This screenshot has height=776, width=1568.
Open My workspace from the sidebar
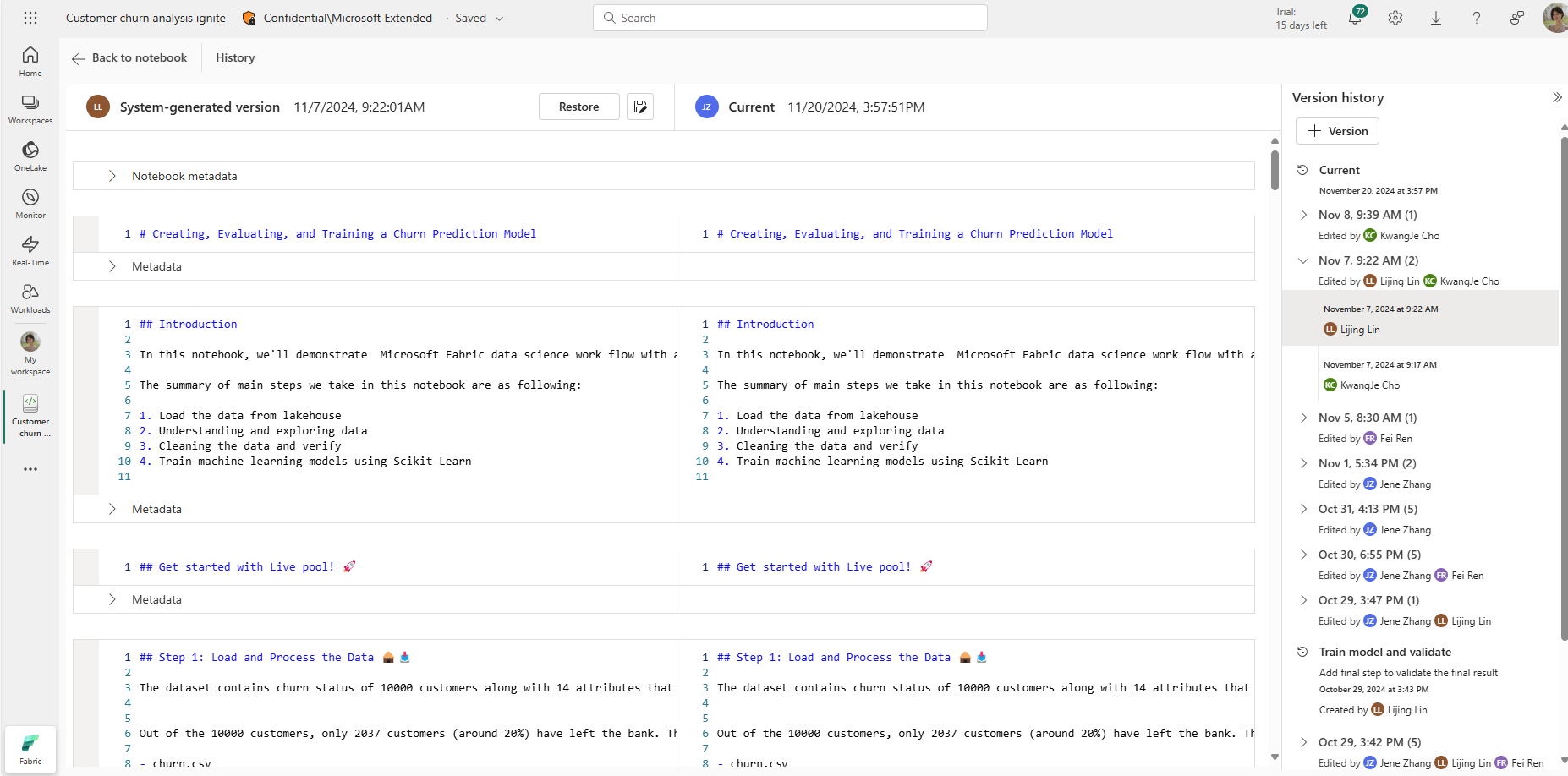point(30,352)
